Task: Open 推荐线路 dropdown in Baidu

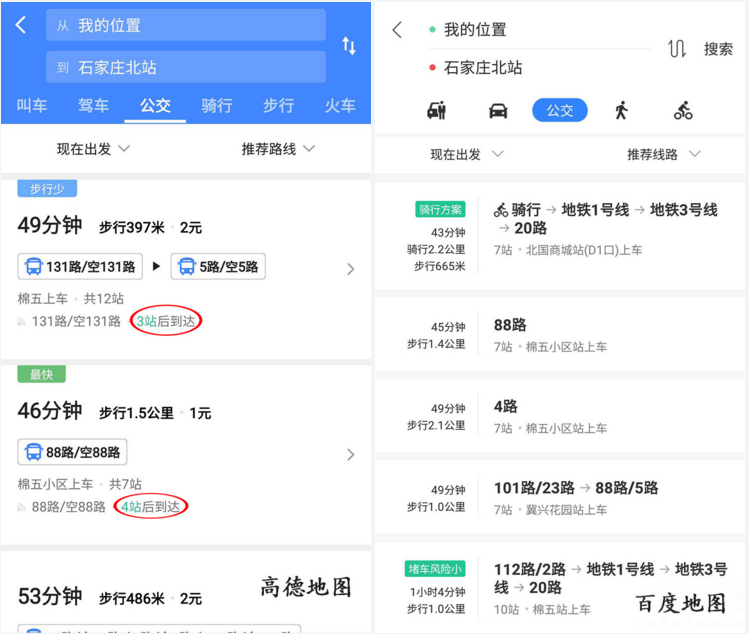Action: click(x=664, y=155)
